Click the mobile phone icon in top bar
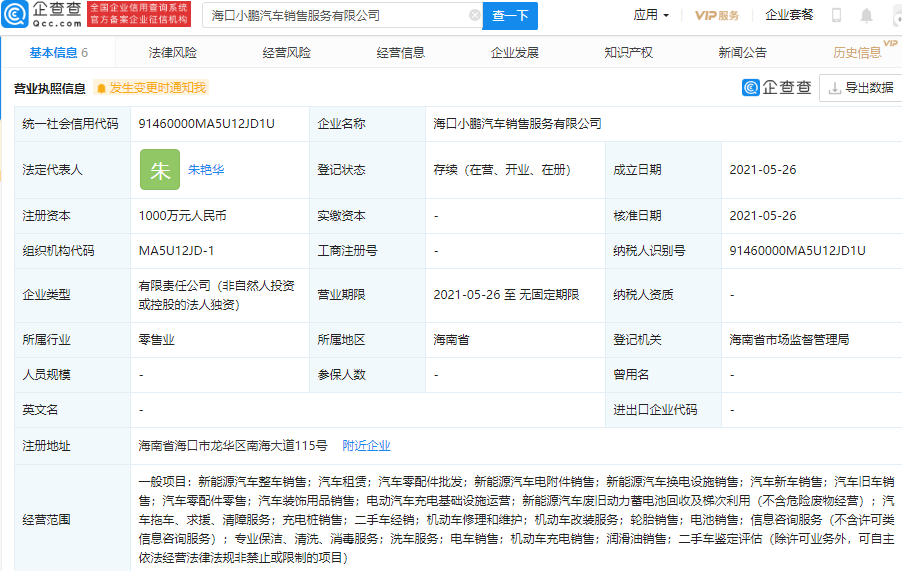The width and height of the screenshot is (902, 571). pos(836,15)
